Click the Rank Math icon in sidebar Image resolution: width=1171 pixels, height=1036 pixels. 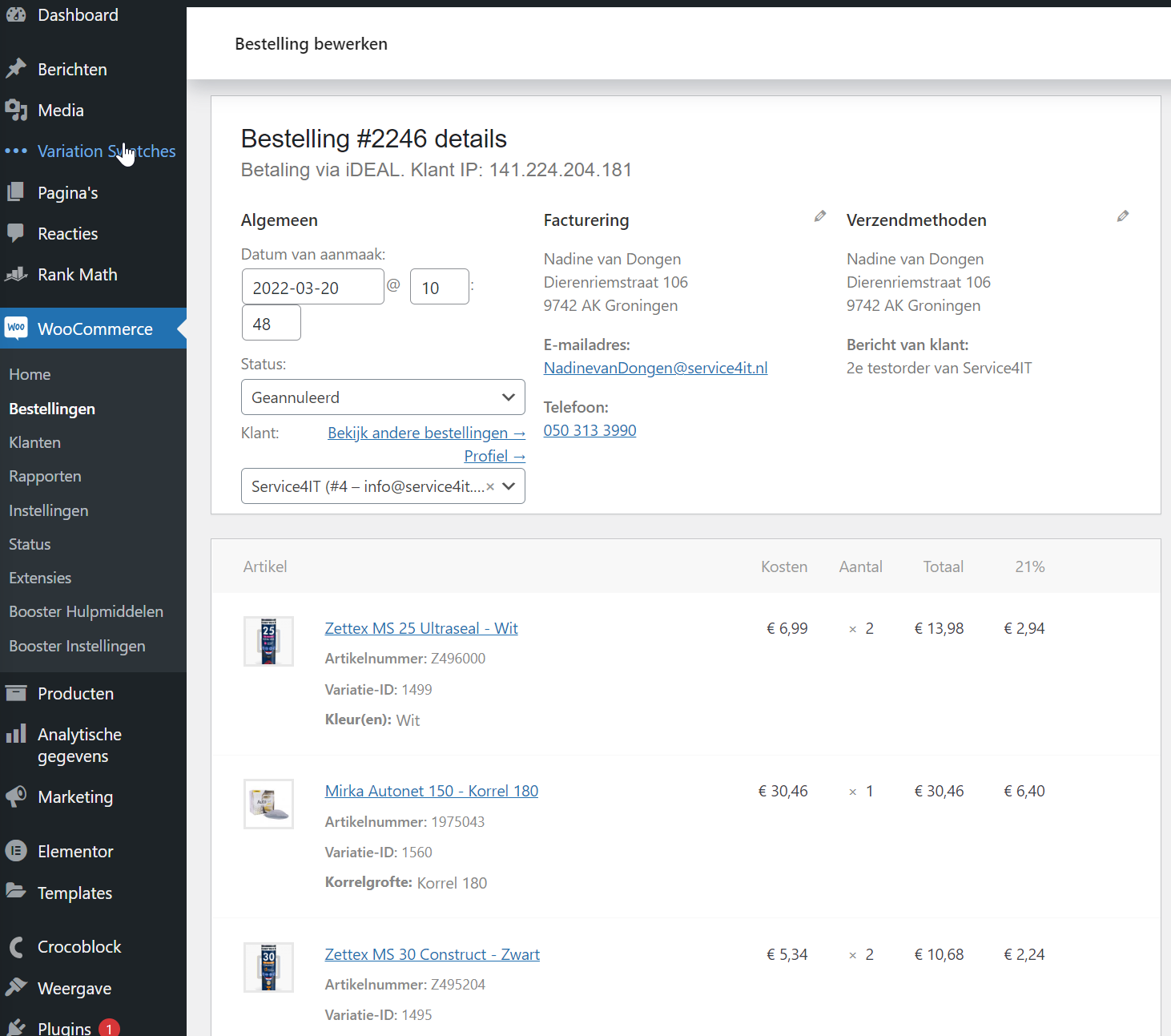pos(16,275)
